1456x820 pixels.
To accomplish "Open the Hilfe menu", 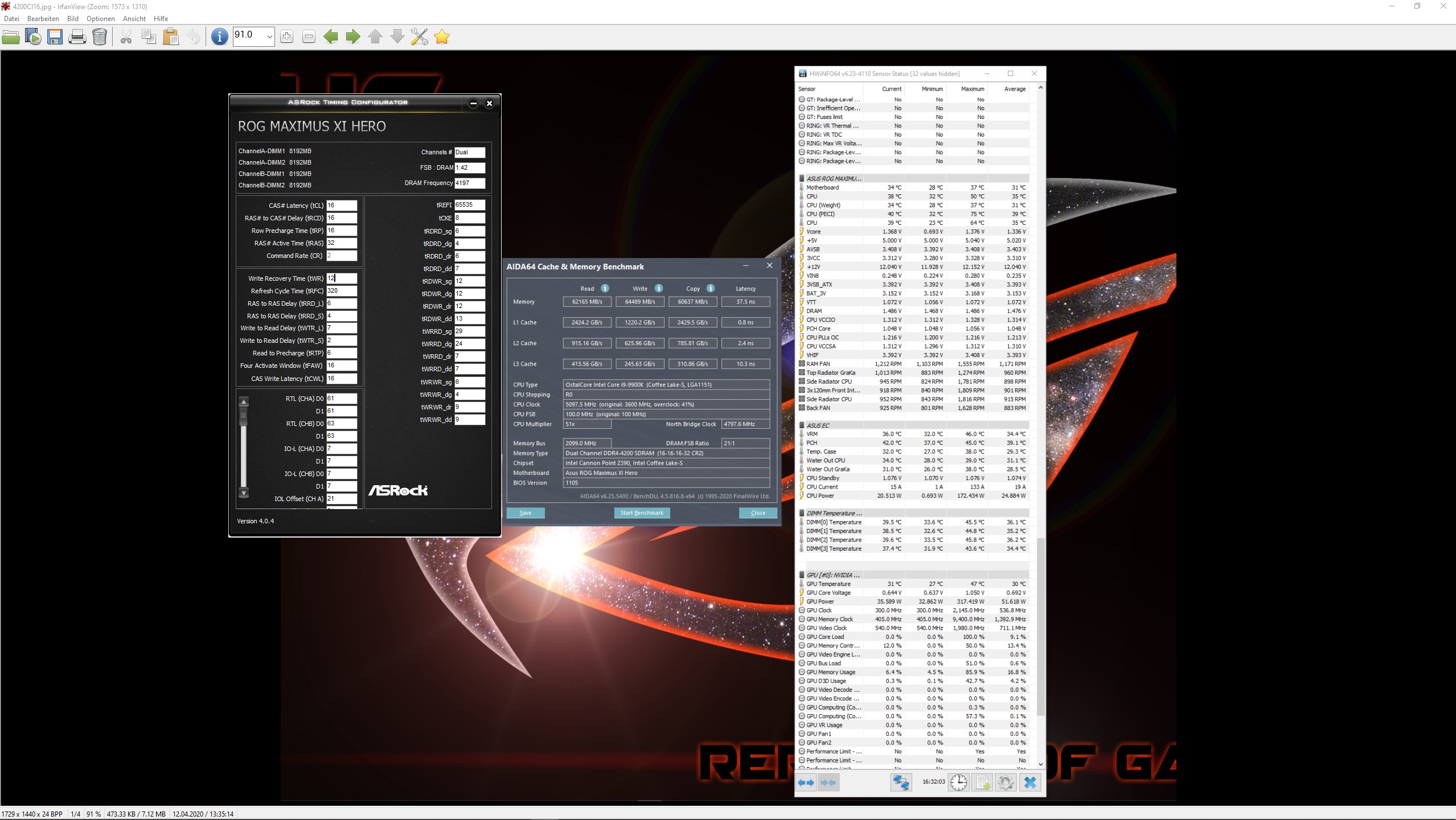I will pos(161,19).
